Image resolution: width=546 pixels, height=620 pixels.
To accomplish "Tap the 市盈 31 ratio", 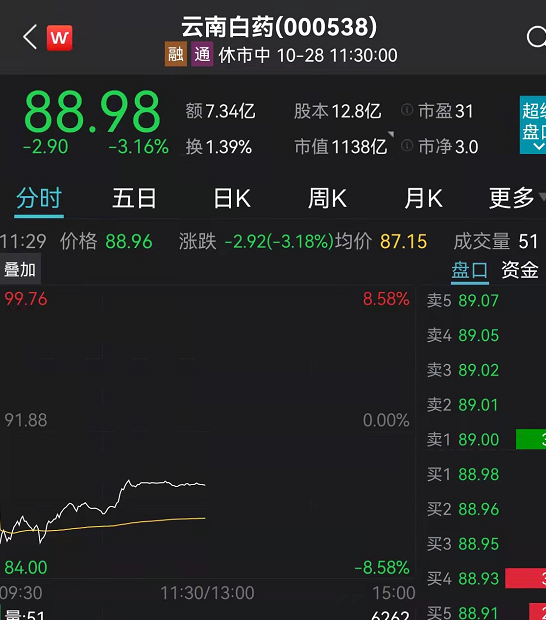I will coord(446,111).
